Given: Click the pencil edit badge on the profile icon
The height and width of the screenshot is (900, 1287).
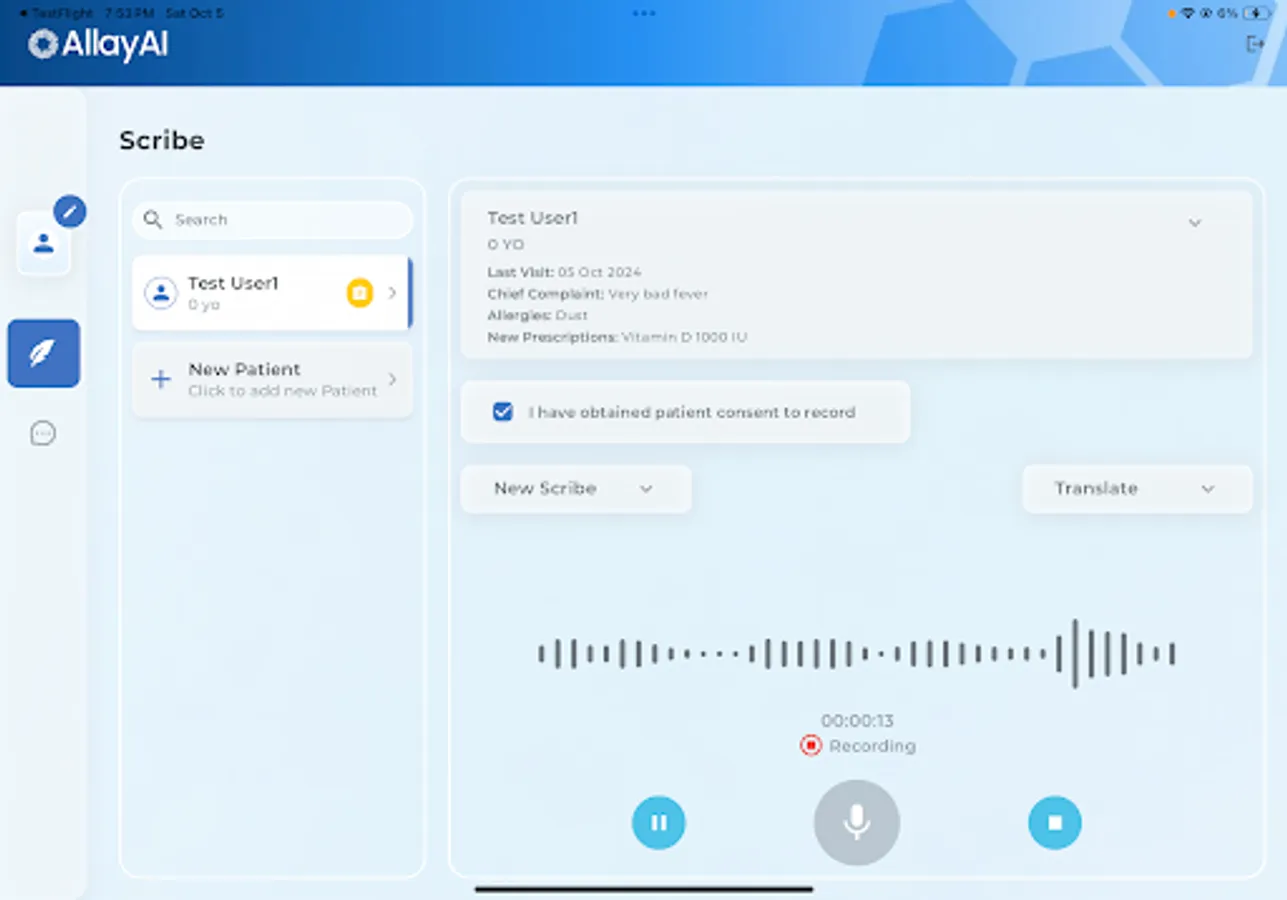Looking at the screenshot, I should [69, 211].
